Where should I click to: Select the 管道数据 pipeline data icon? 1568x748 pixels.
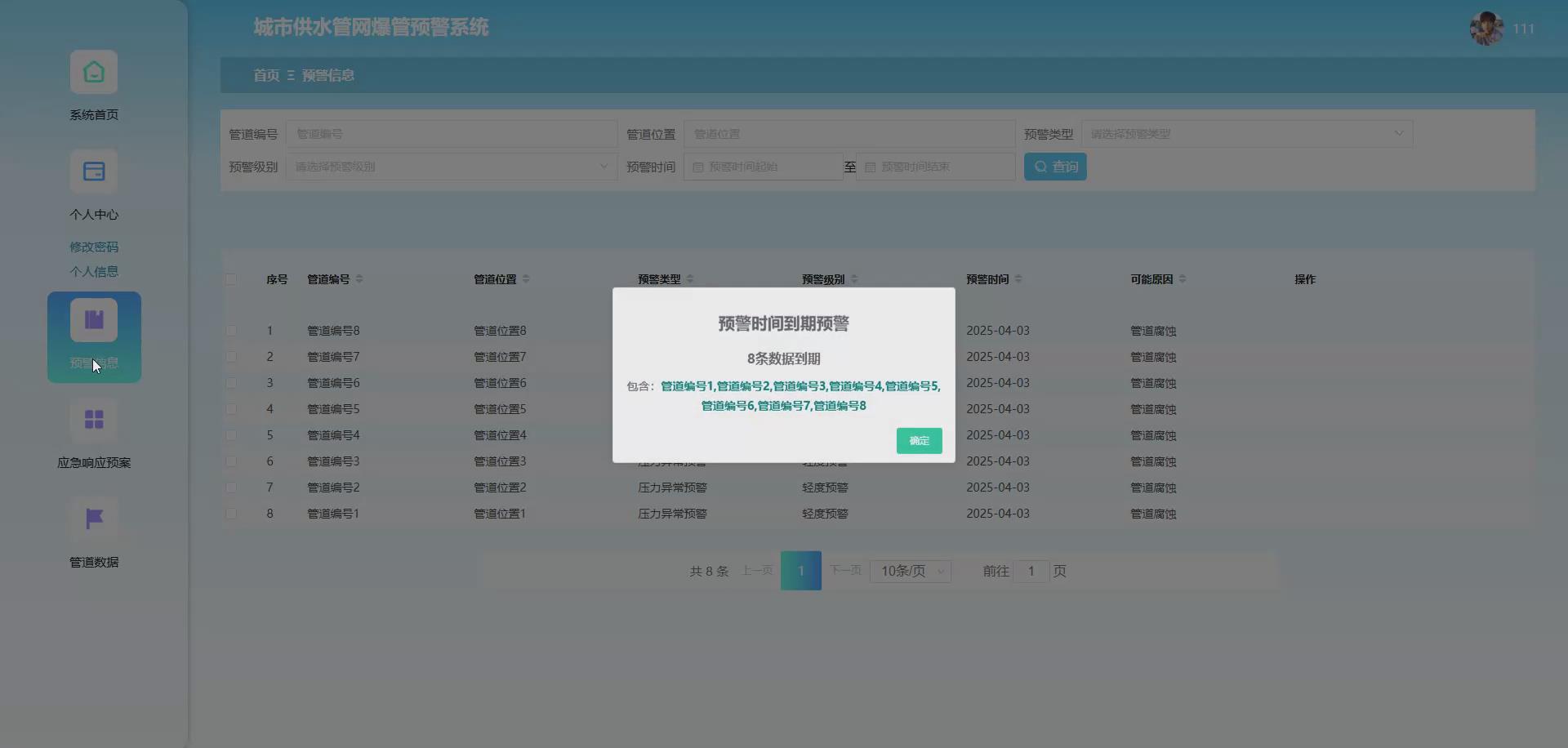[93, 519]
